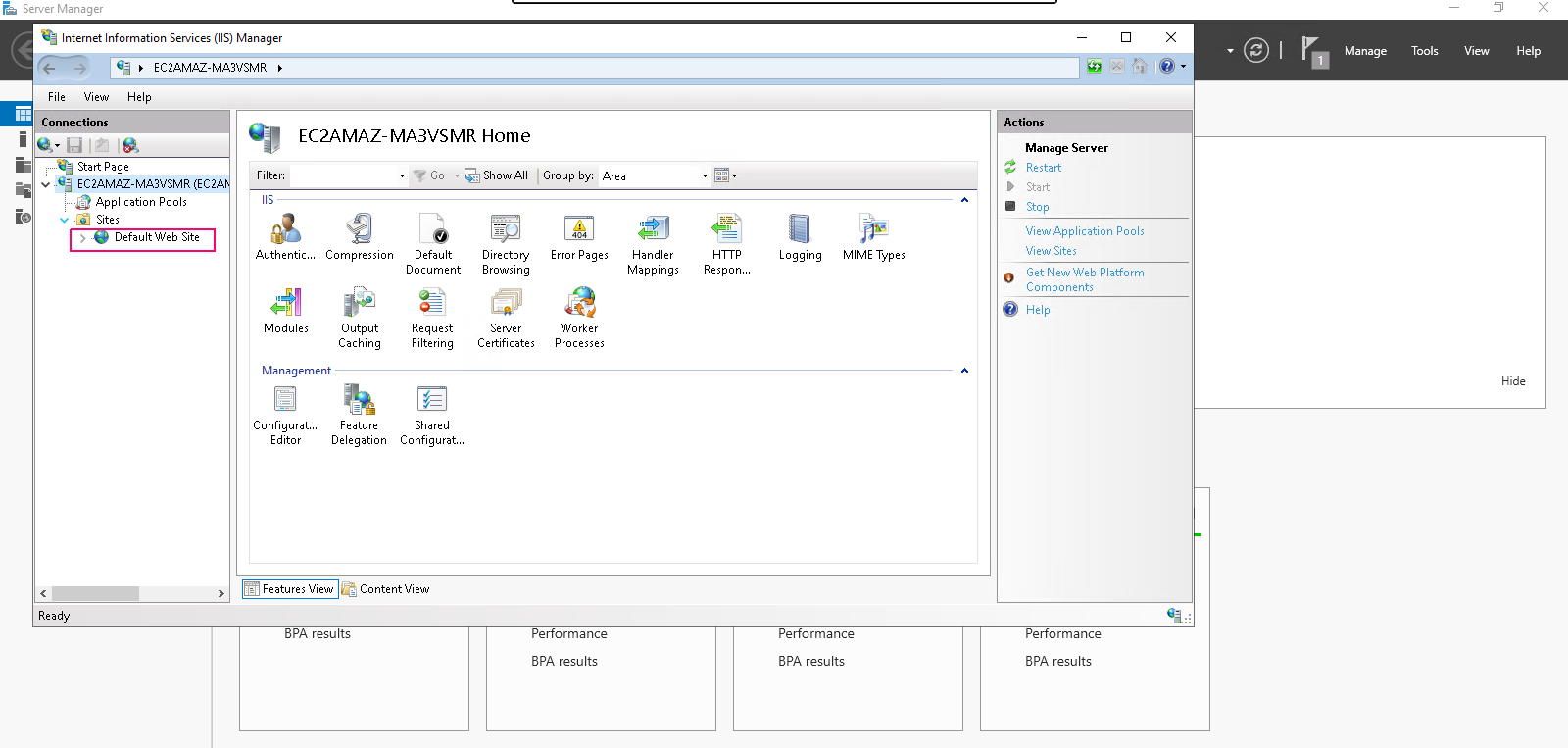1568x748 pixels.
Task: Open the Server Manager Manage menu
Action: tap(1365, 51)
